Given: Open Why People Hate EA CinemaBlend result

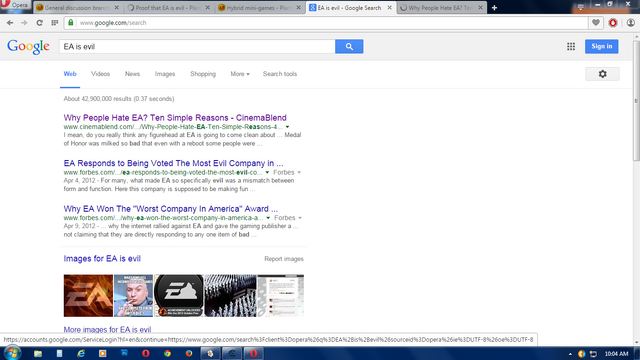Looking at the screenshot, I should click(x=175, y=118).
